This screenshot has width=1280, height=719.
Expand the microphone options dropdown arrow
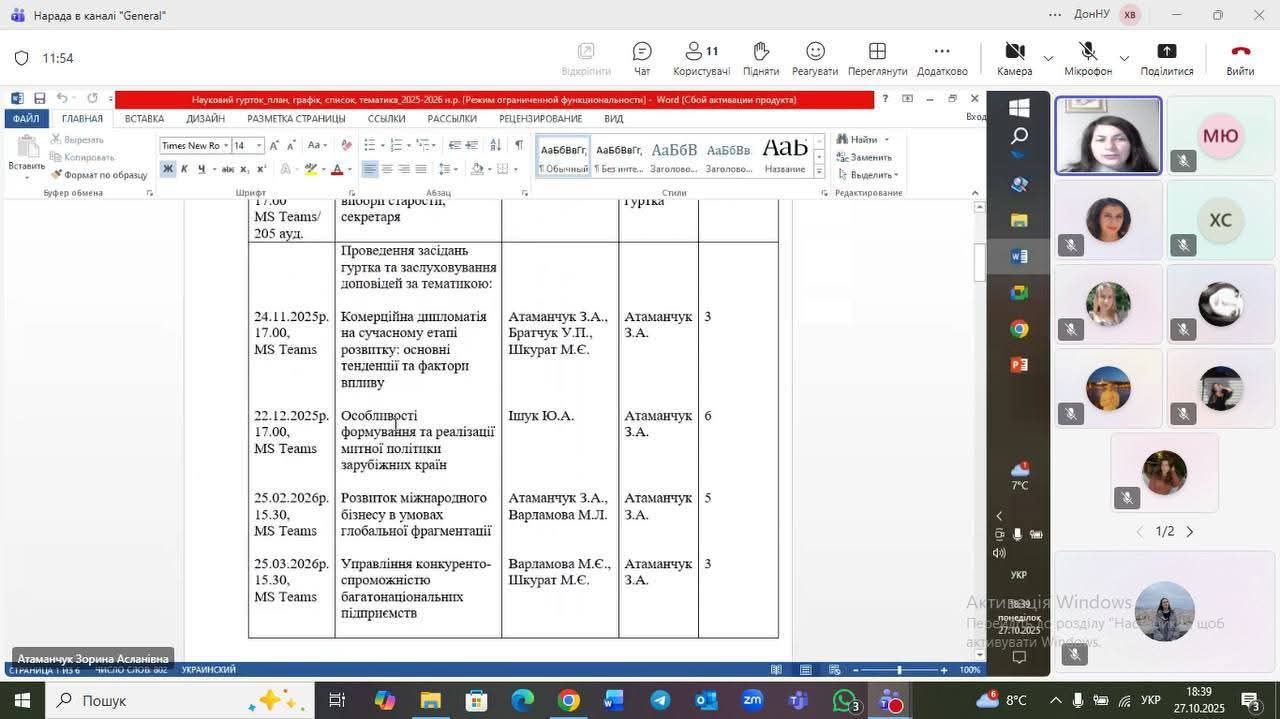[x=1124, y=59]
